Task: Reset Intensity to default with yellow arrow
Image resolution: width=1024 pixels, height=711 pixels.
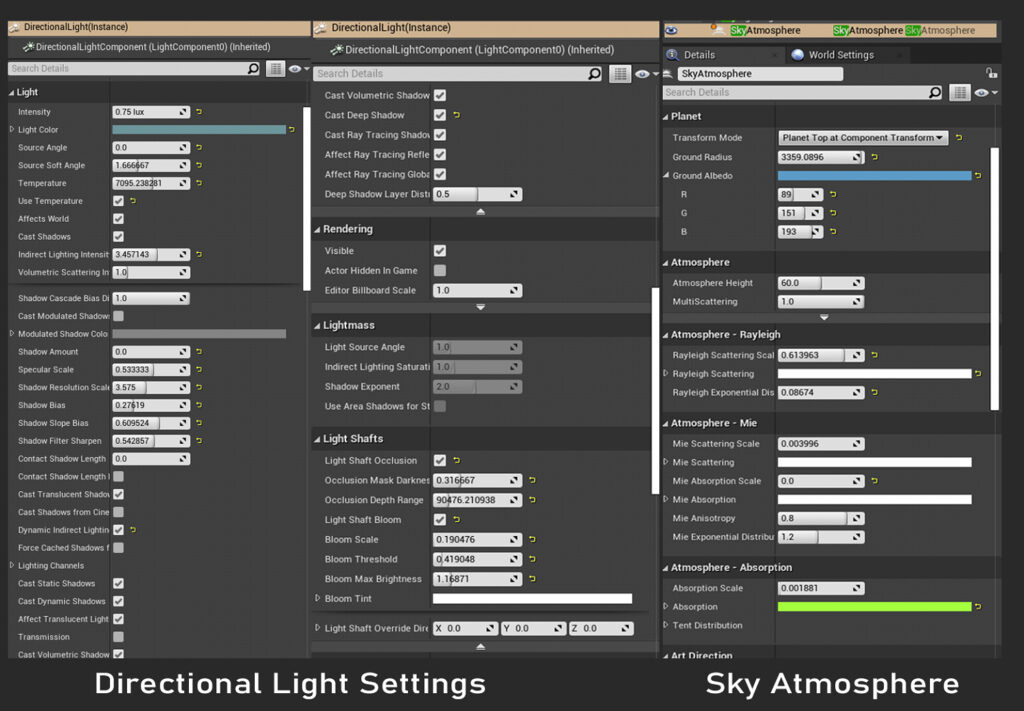Action: tap(199, 112)
